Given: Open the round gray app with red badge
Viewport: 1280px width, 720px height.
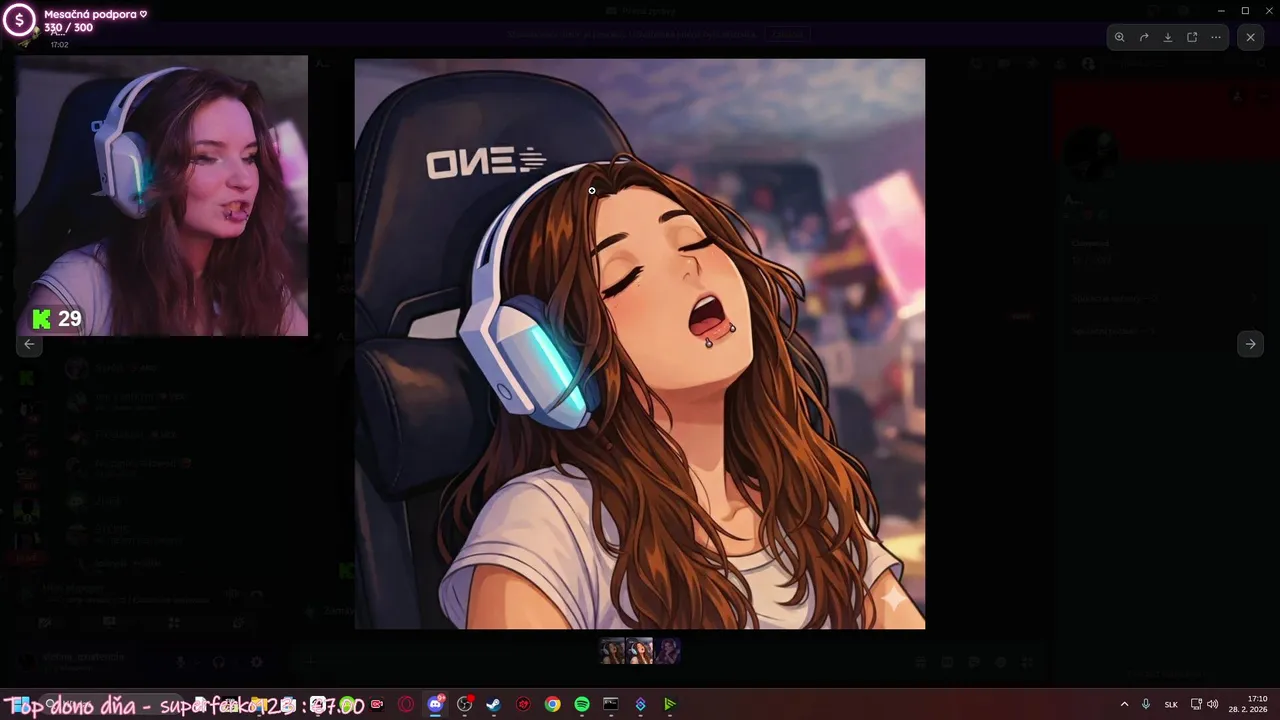Looking at the screenshot, I should tap(464, 704).
